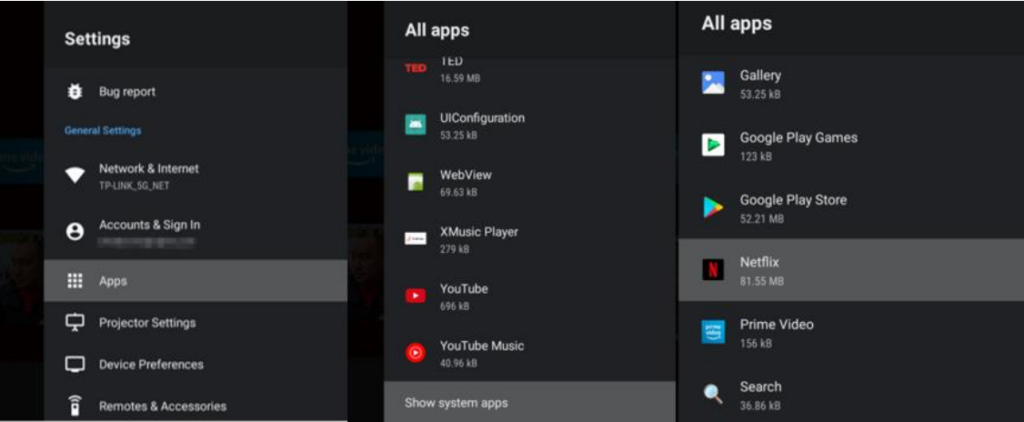Click the Accounts & Sign In person icon
The image size is (1024, 422).
coord(75,231)
